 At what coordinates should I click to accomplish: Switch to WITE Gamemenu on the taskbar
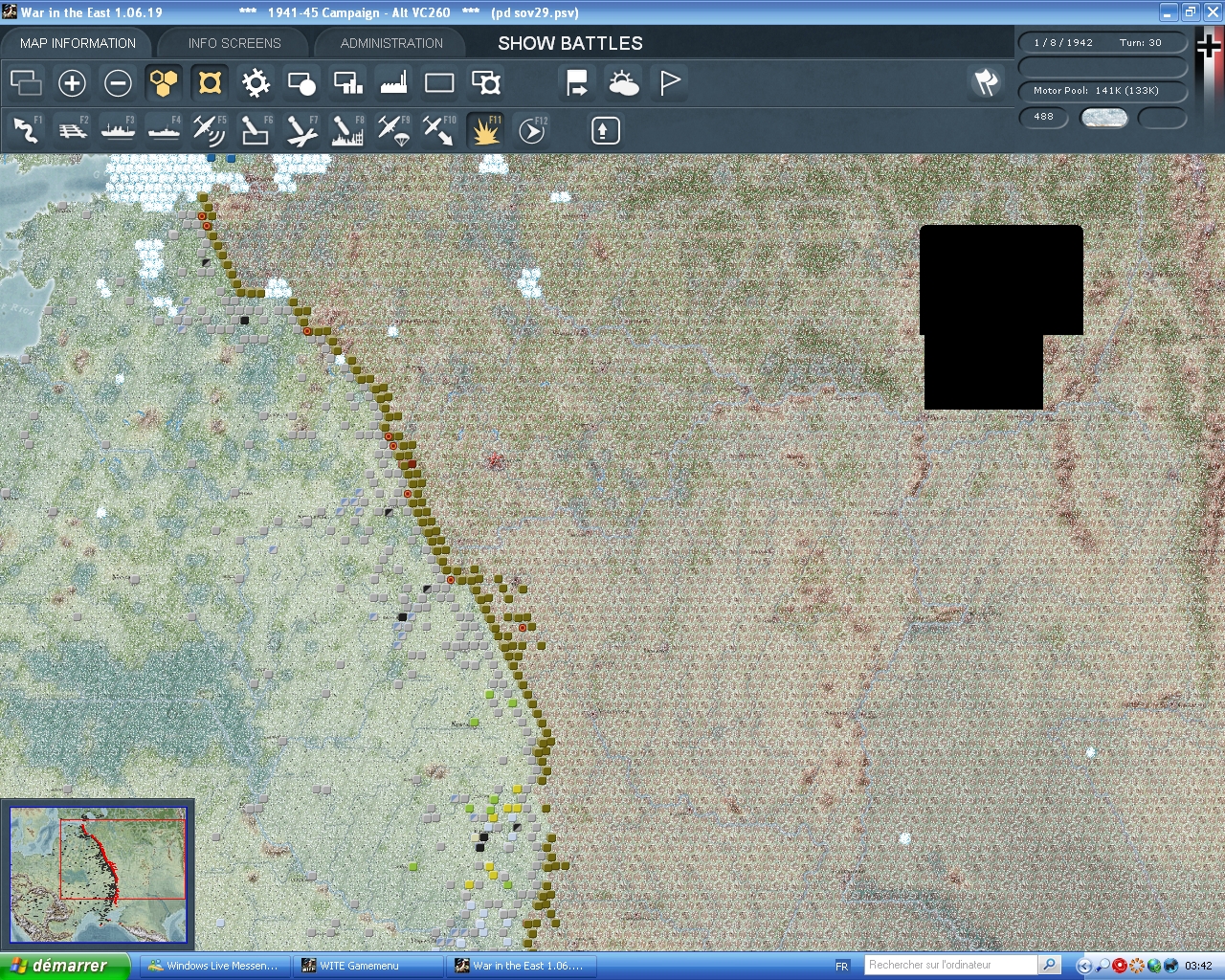coord(368,966)
